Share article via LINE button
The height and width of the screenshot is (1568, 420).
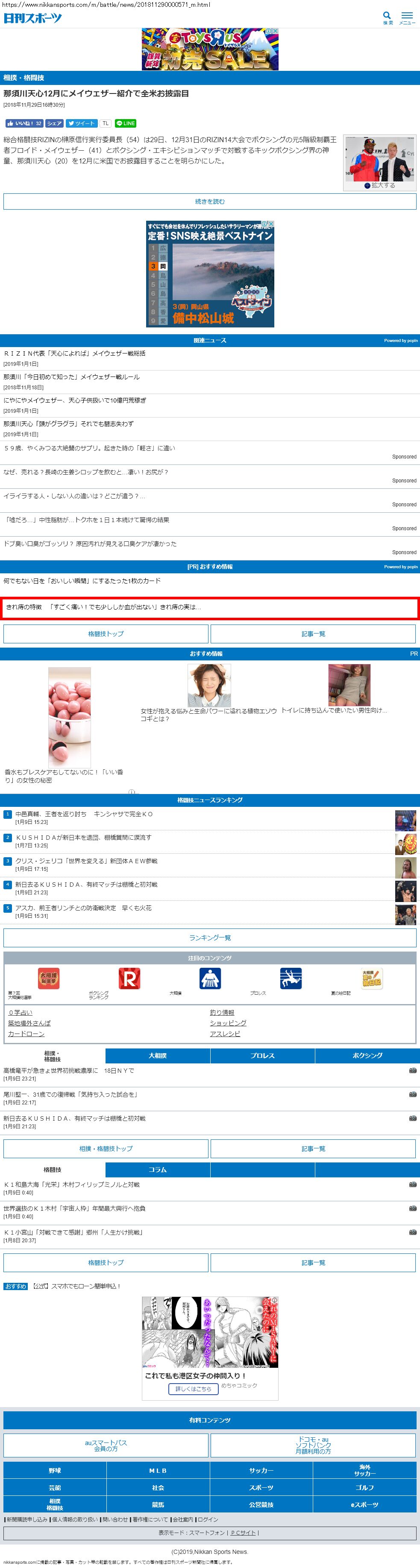point(126,123)
